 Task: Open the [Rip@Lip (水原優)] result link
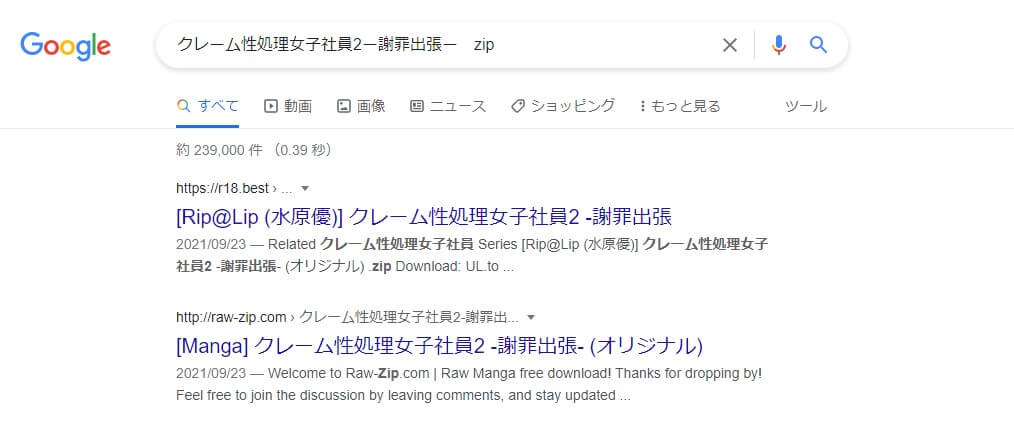(x=424, y=217)
